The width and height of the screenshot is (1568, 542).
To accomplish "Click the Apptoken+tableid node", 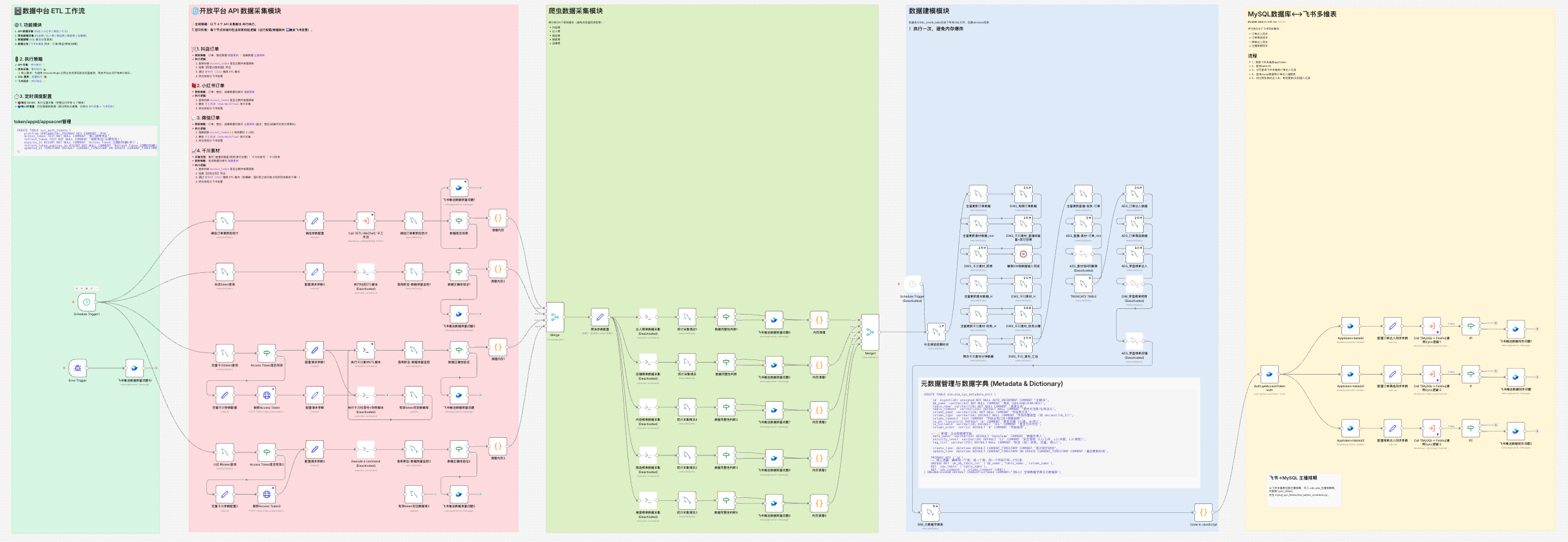I will click(x=1350, y=326).
